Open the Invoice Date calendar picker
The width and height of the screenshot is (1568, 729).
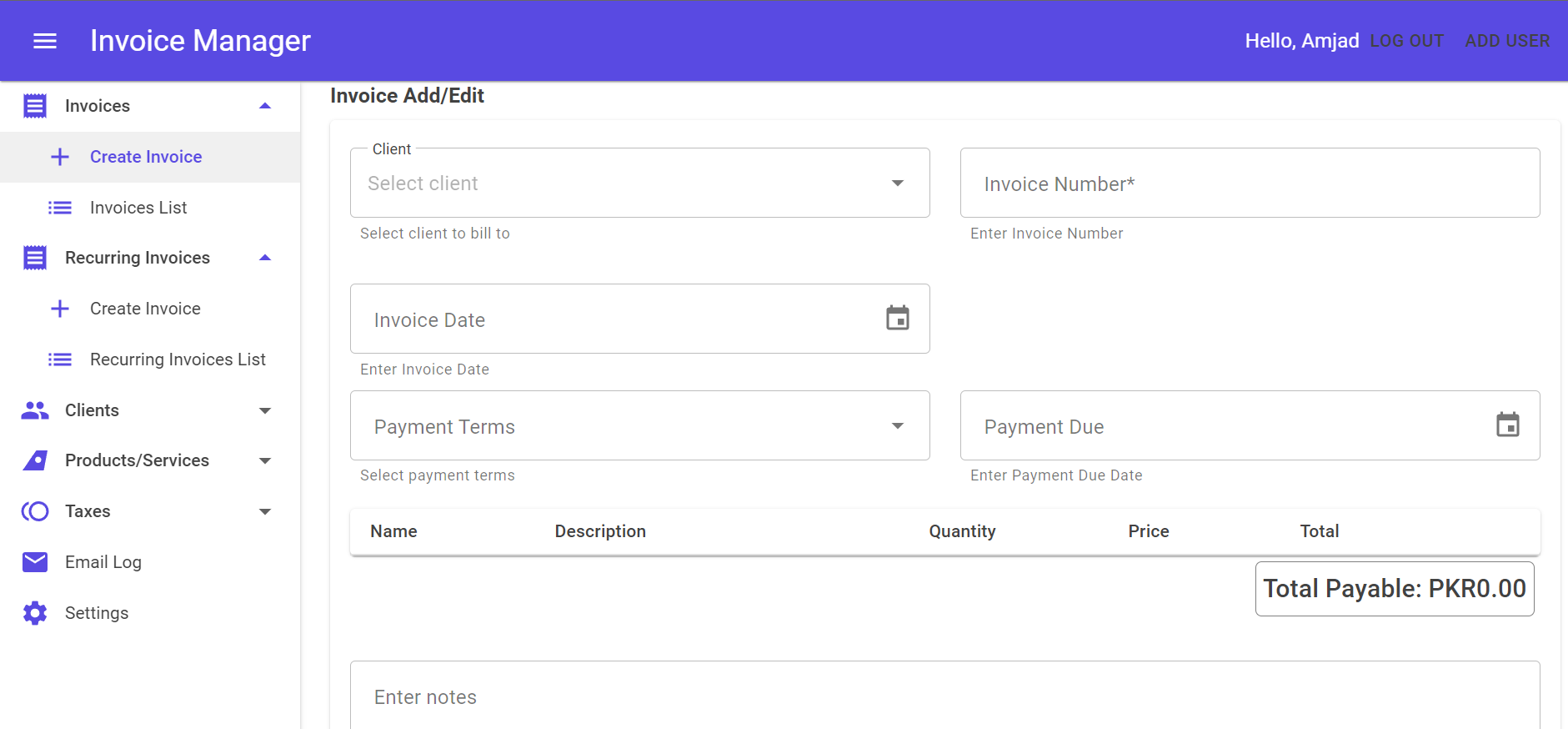click(x=898, y=318)
